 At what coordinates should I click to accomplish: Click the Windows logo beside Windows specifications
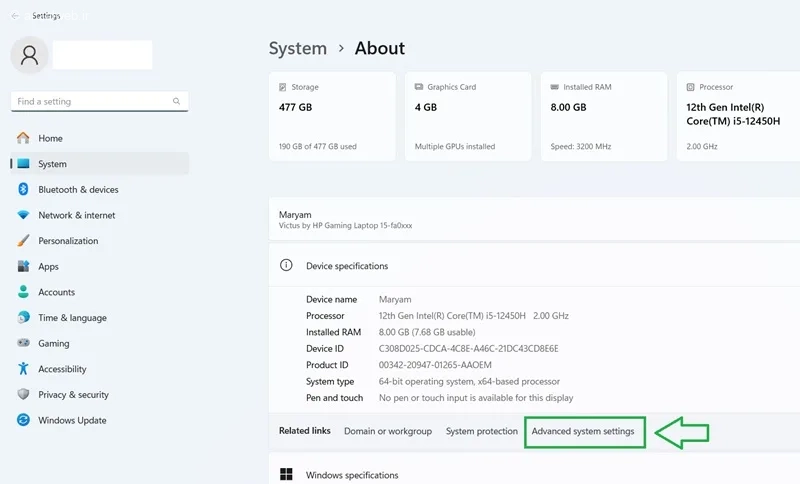coord(286,474)
